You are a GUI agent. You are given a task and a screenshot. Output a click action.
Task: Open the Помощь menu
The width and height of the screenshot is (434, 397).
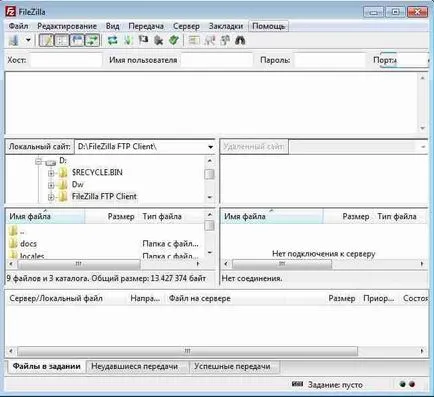(268, 26)
